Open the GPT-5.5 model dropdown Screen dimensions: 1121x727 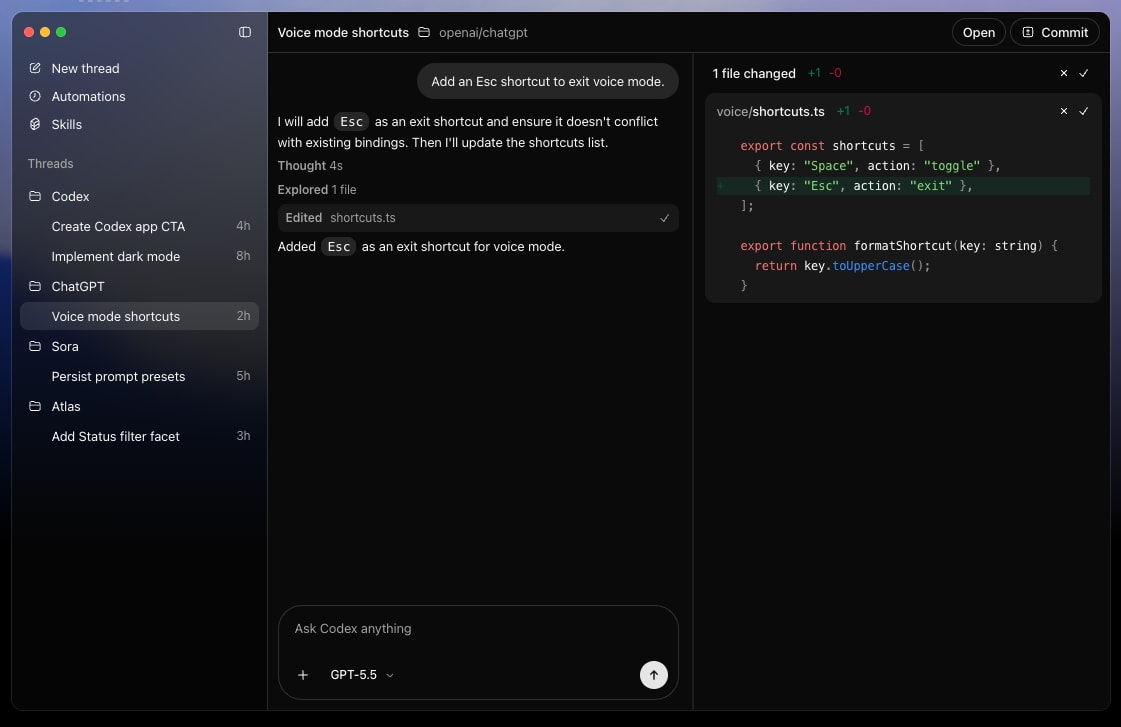click(362, 675)
